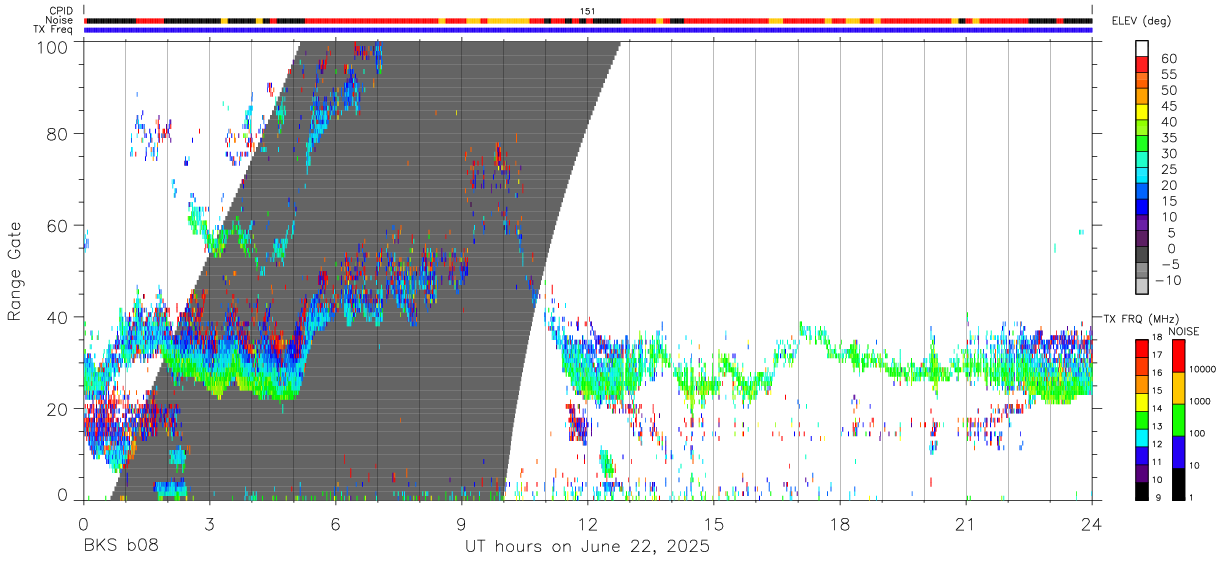Click the '60' tick on Range Gate axis
Image resolution: width=1228 pixels, height=567 pixels.
click(59, 226)
